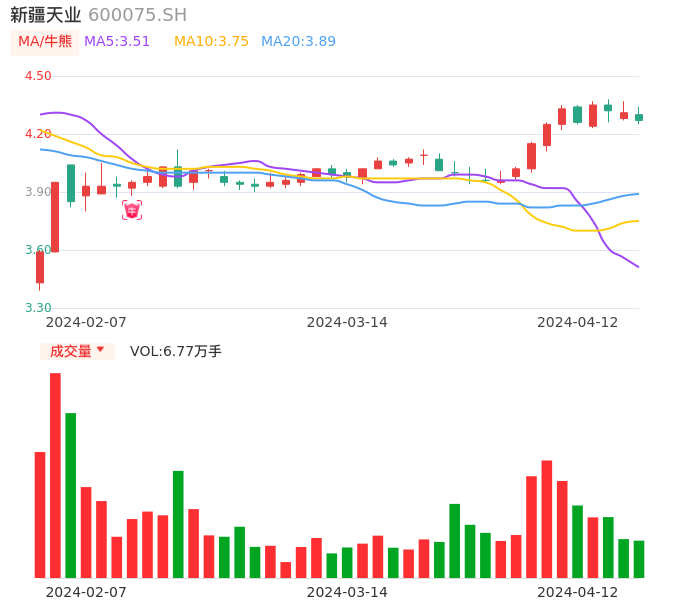Toggle the MA10 yellow line legend

click(x=211, y=42)
